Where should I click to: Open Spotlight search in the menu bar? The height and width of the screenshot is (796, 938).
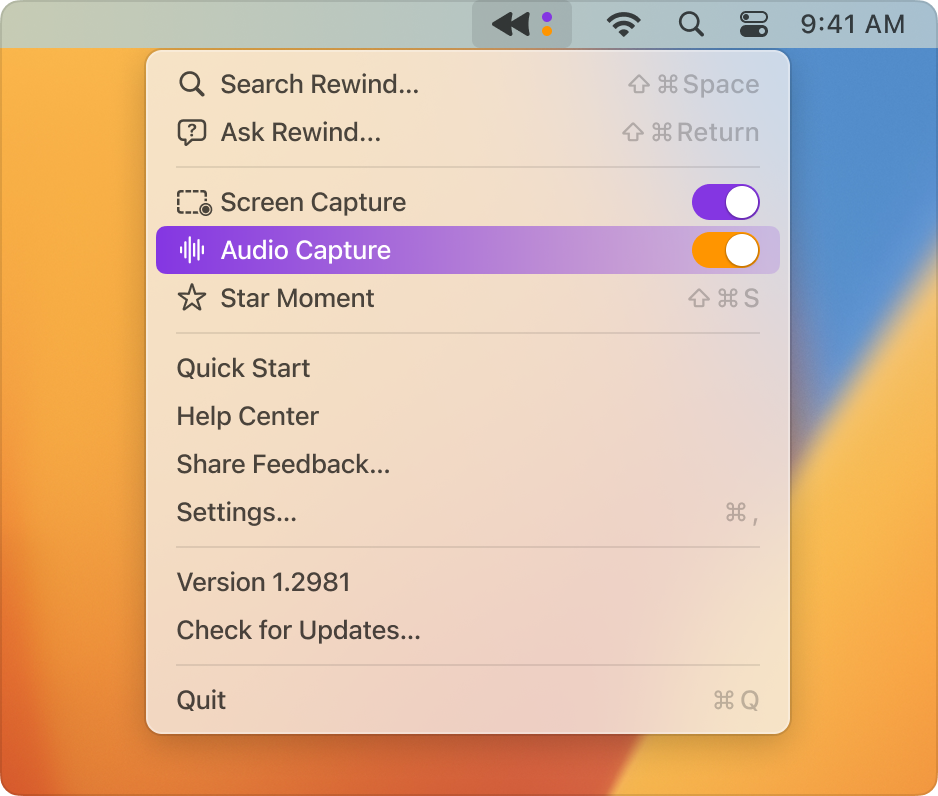click(x=691, y=24)
